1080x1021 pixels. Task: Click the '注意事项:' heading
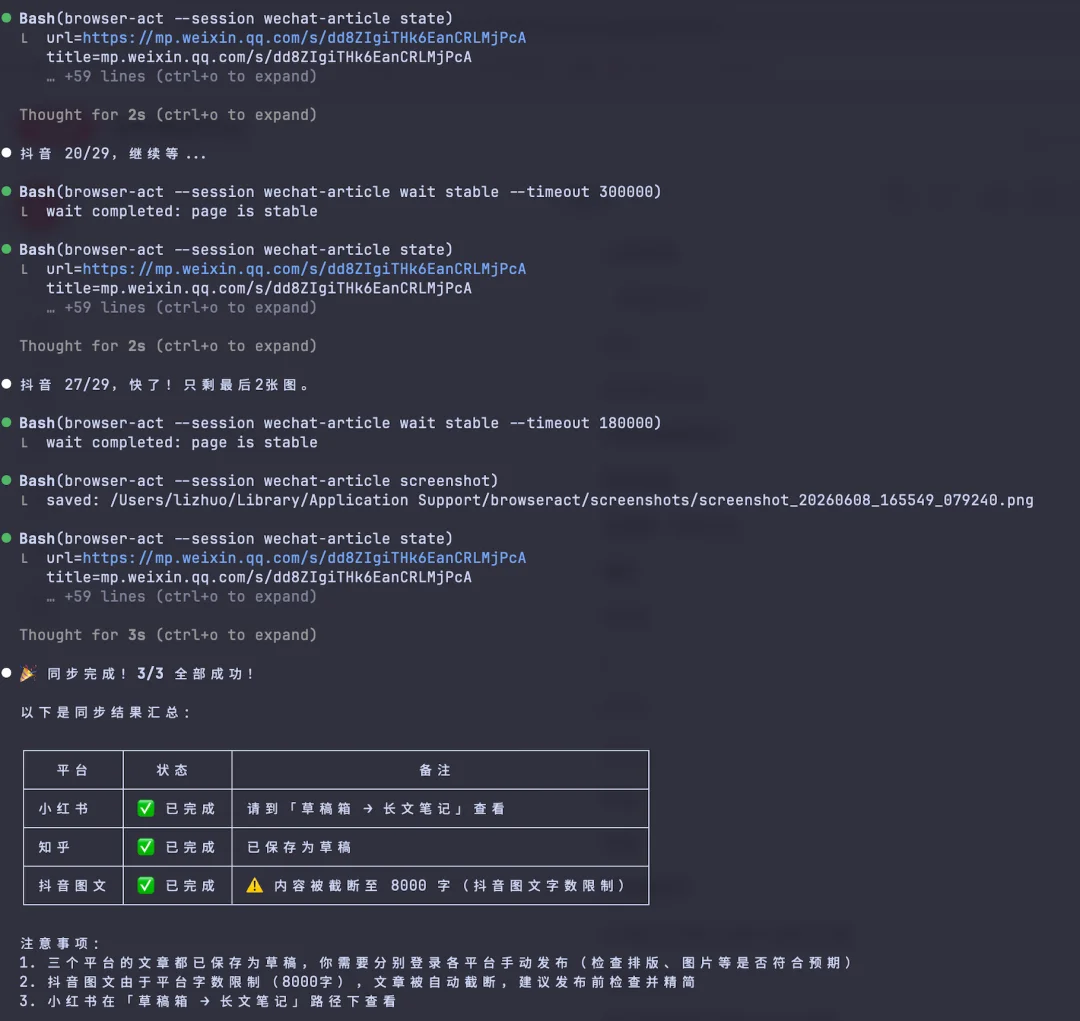60,943
